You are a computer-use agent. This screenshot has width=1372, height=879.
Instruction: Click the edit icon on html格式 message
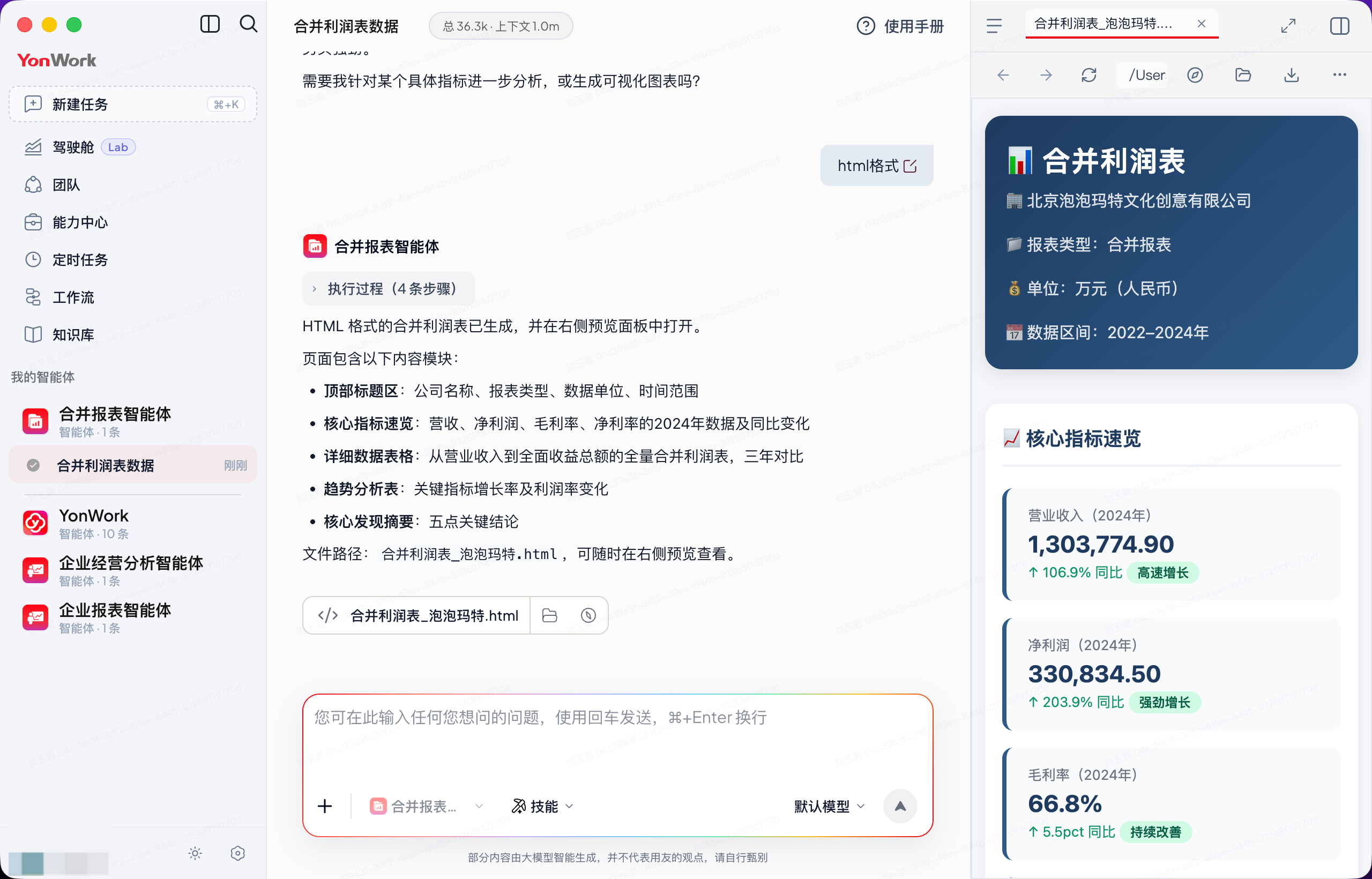909,166
